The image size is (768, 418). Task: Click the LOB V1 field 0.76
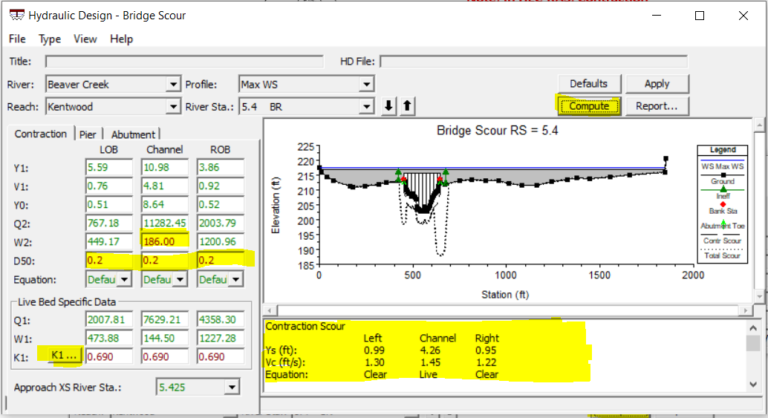coord(109,186)
